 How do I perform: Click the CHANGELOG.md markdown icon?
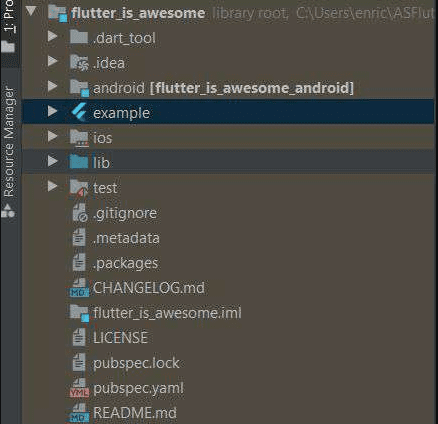pyautogui.click(x=79, y=288)
